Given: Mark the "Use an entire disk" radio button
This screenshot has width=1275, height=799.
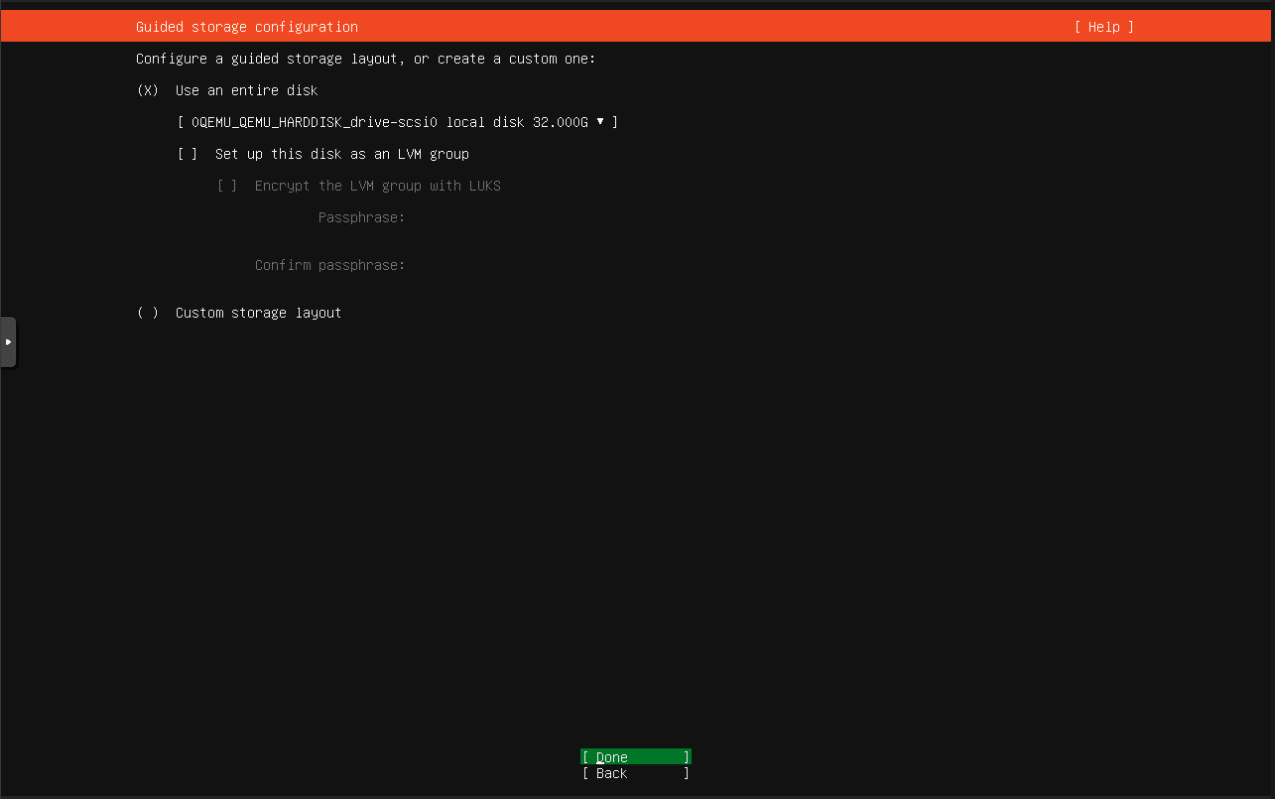Looking at the screenshot, I should [x=147, y=90].
